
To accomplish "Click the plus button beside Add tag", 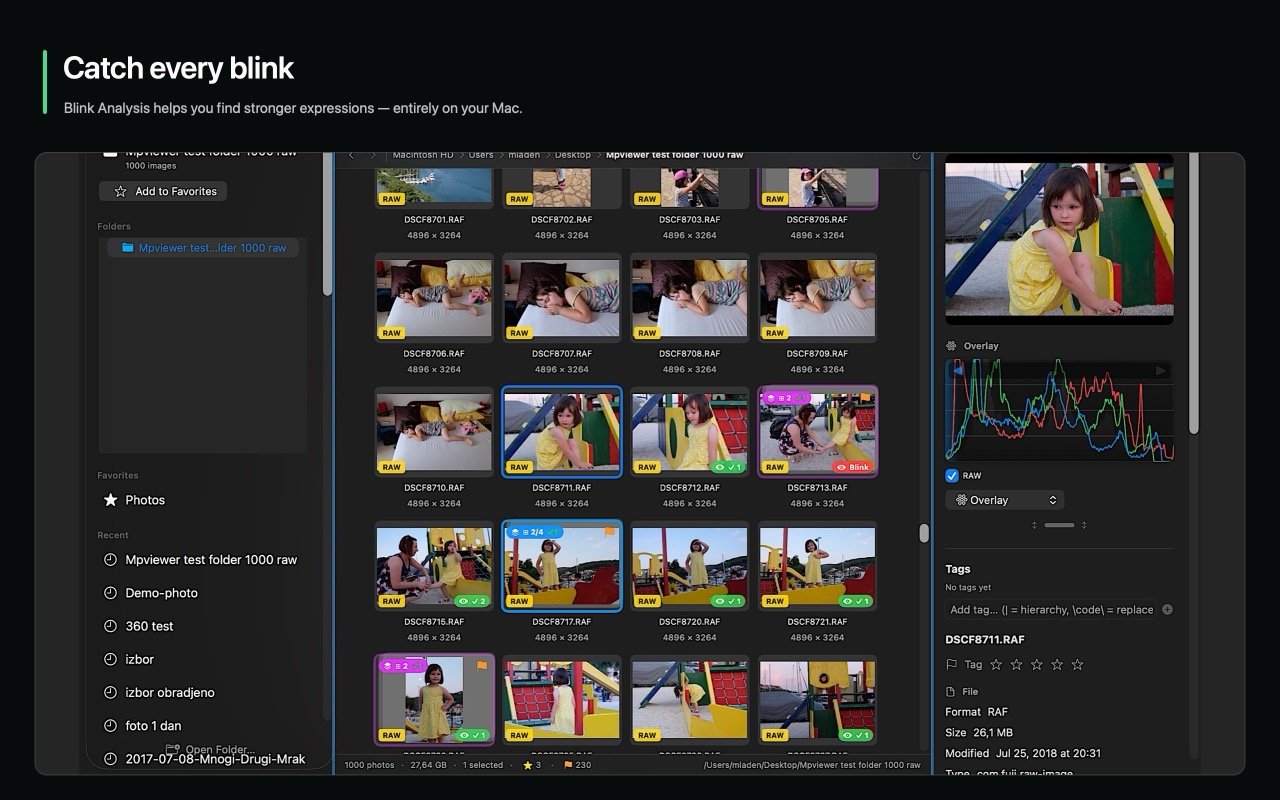I will [x=1167, y=610].
